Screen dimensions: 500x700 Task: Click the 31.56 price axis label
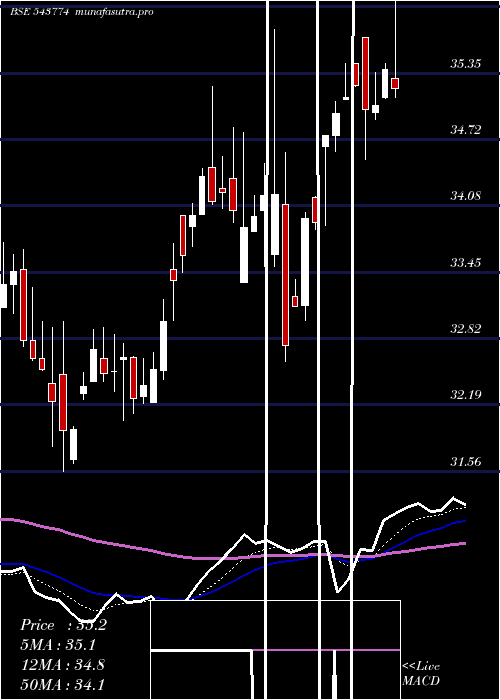[x=465, y=462]
